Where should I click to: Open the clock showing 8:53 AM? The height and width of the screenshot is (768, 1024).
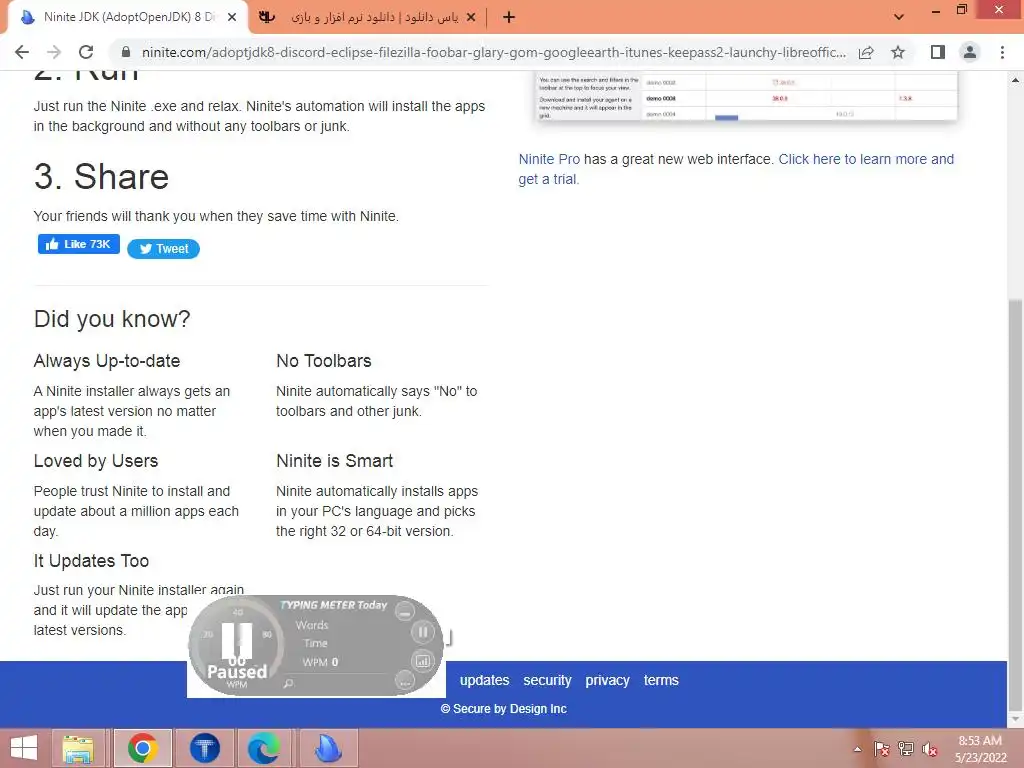[980, 749]
